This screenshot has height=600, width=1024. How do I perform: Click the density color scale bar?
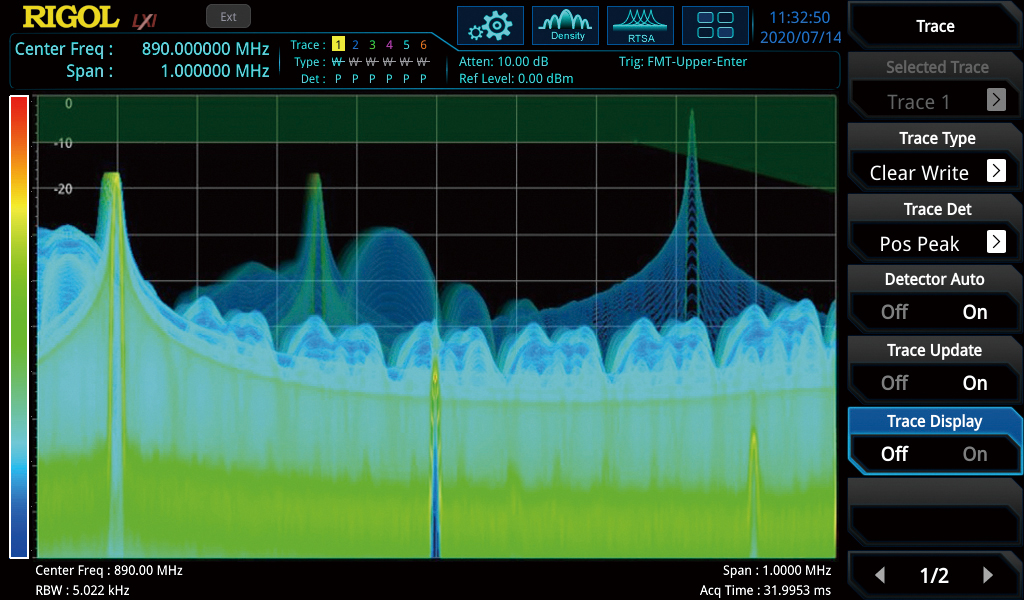[19, 327]
